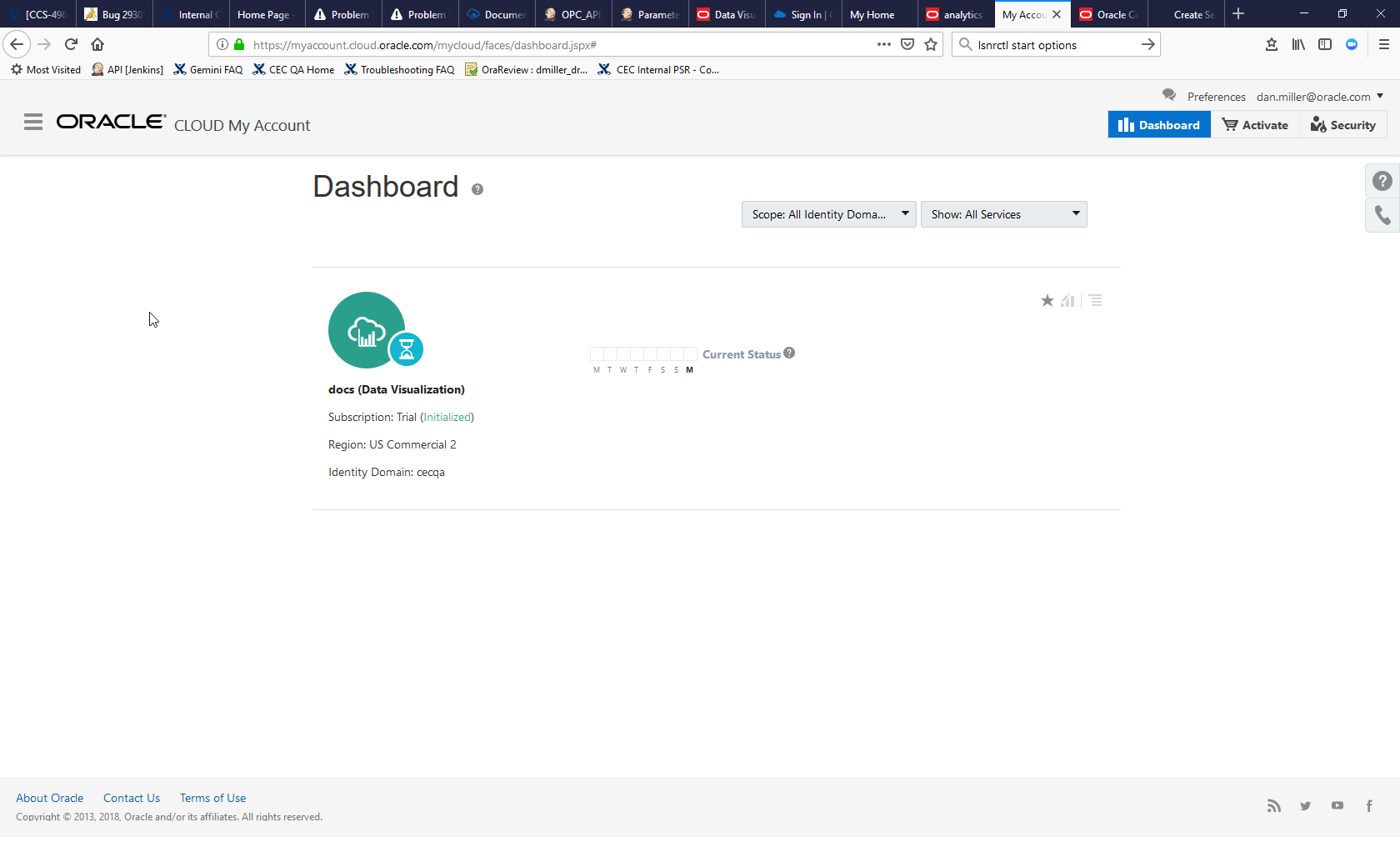Image resolution: width=1400 pixels, height=842 pixels.
Task: Show site information icon in address bar
Action: (x=222, y=44)
